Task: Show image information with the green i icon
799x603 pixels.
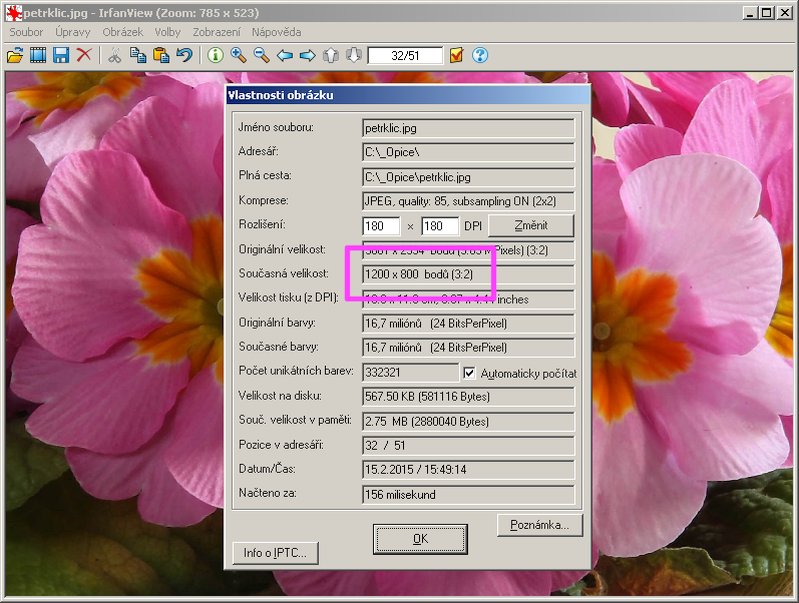Action: click(x=216, y=55)
